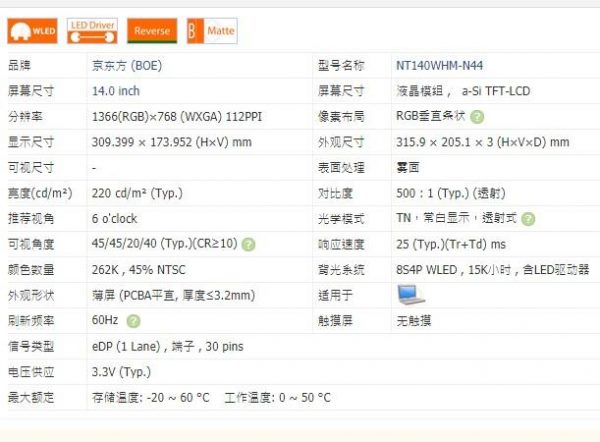Viewport: 600px width, 442px height.
Task: Click the 分辨率 row label
Action: click(25, 116)
